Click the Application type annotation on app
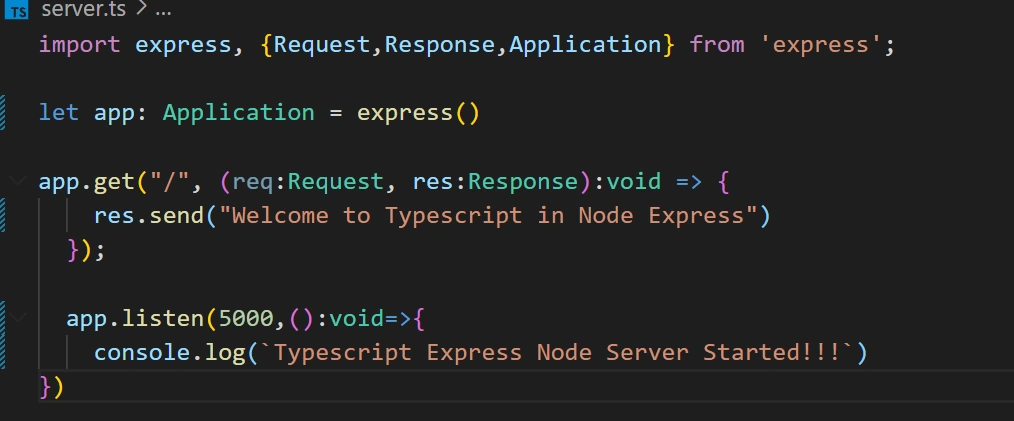This screenshot has width=1014, height=421. (x=239, y=113)
